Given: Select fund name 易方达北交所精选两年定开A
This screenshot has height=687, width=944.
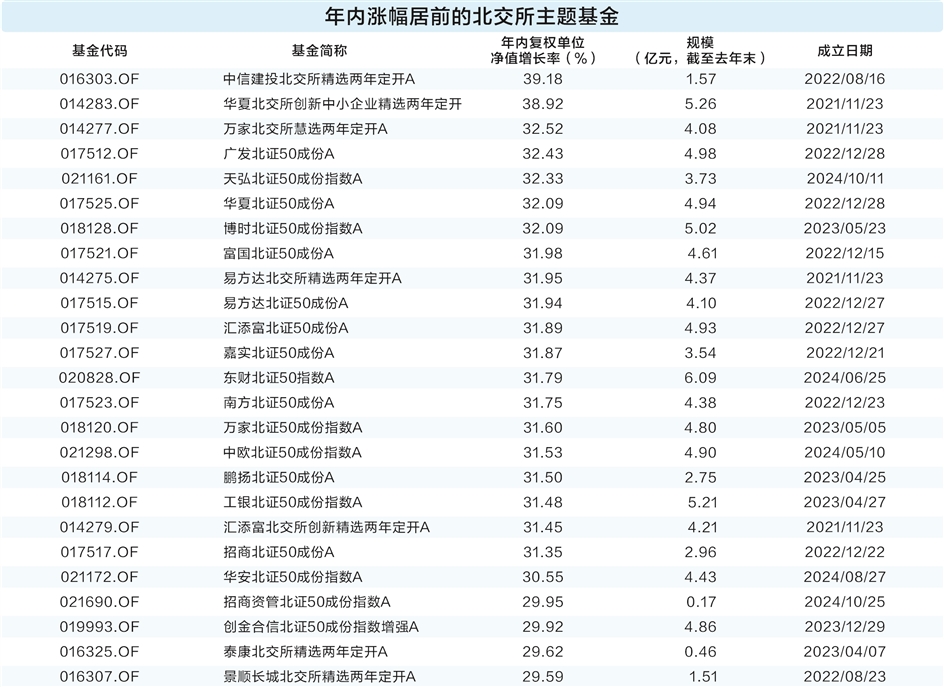Looking at the screenshot, I should pos(312,278).
